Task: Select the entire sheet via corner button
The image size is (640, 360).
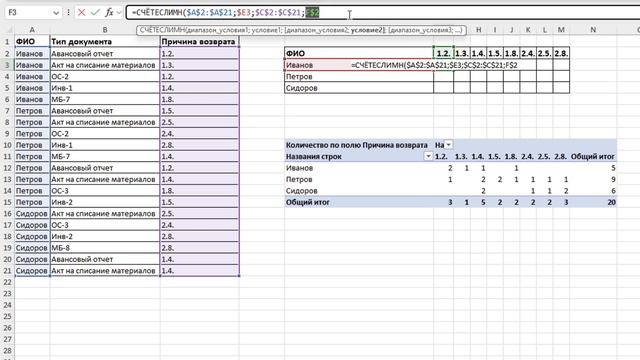Action: point(8,30)
